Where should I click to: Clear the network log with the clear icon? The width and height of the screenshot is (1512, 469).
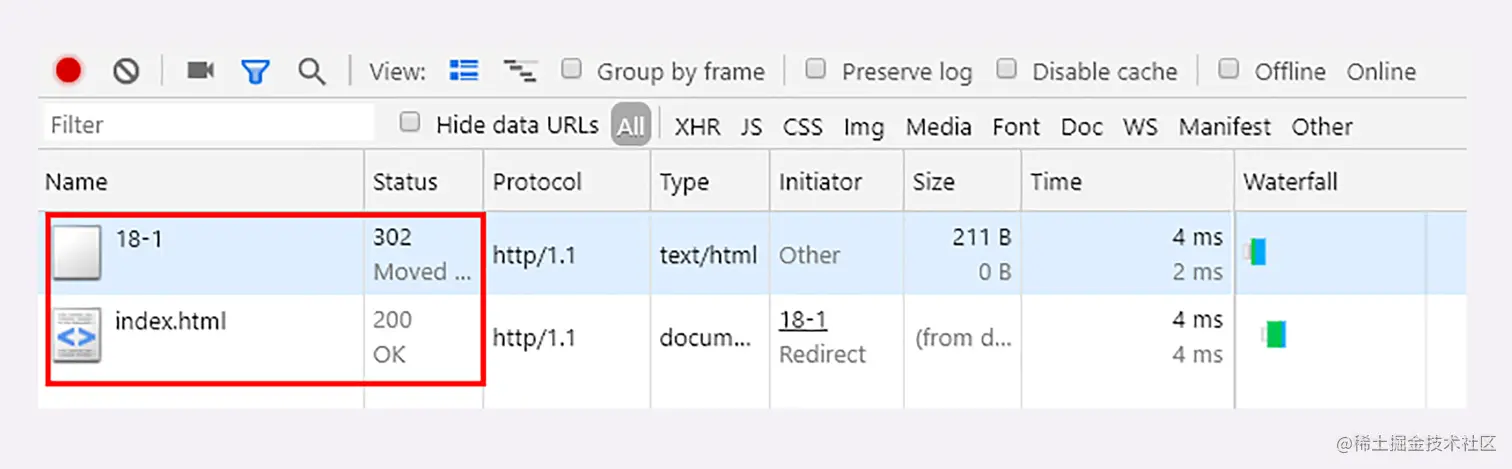point(126,71)
